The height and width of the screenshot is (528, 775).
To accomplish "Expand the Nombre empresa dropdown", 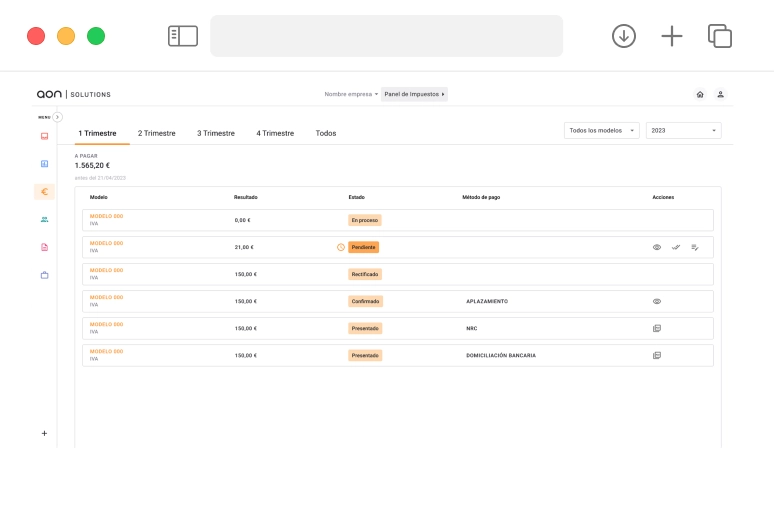I will pyautogui.click(x=351, y=94).
